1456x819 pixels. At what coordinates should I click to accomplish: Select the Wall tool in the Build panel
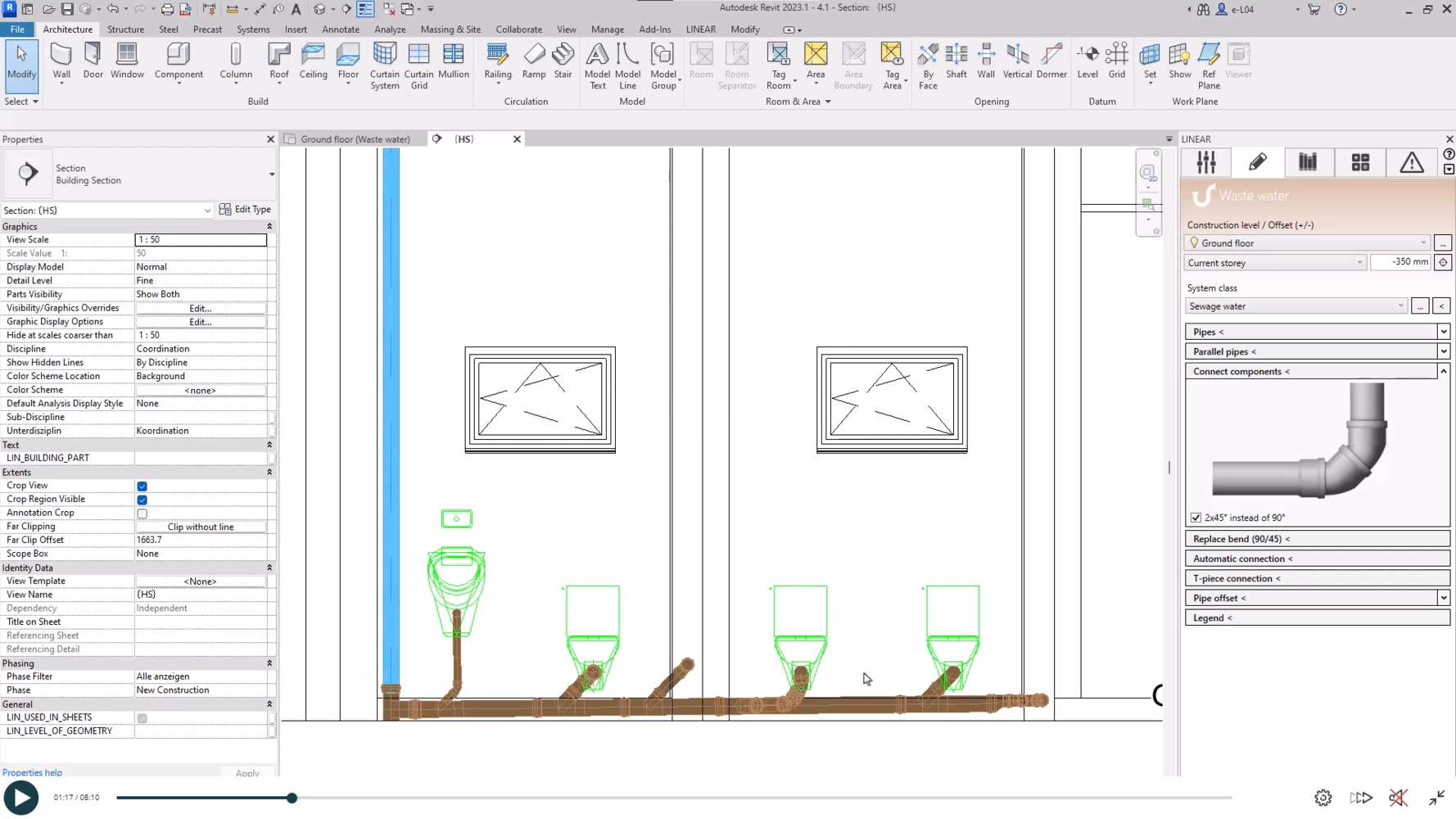click(x=61, y=61)
